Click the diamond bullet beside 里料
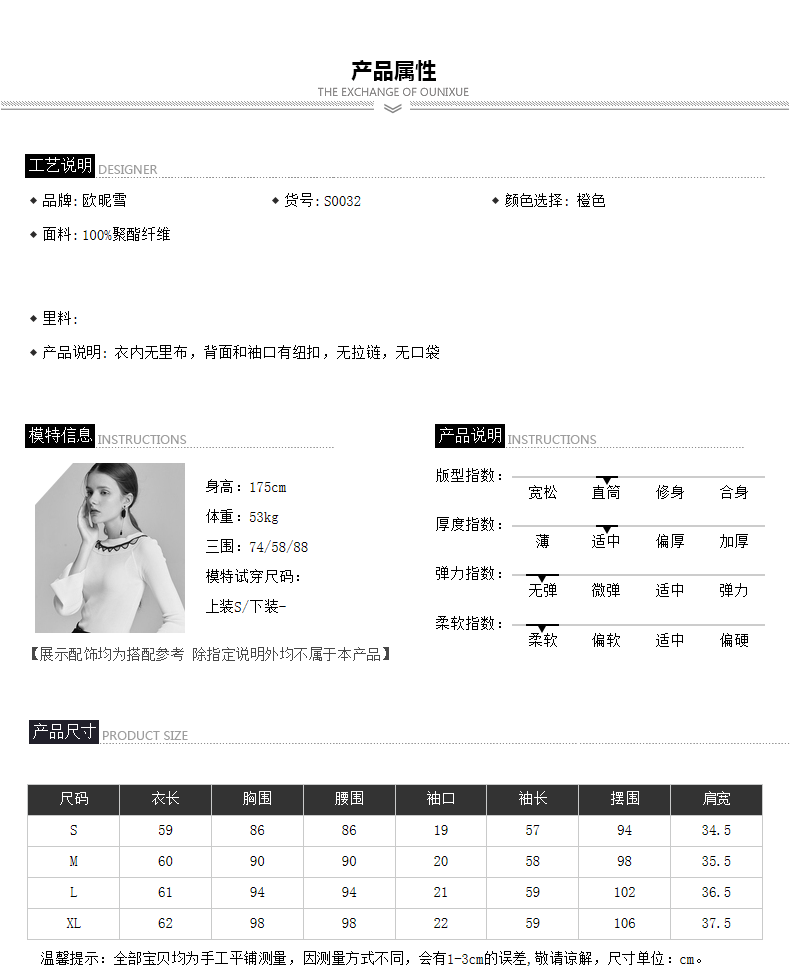The width and height of the screenshot is (790, 968). coord(34,318)
